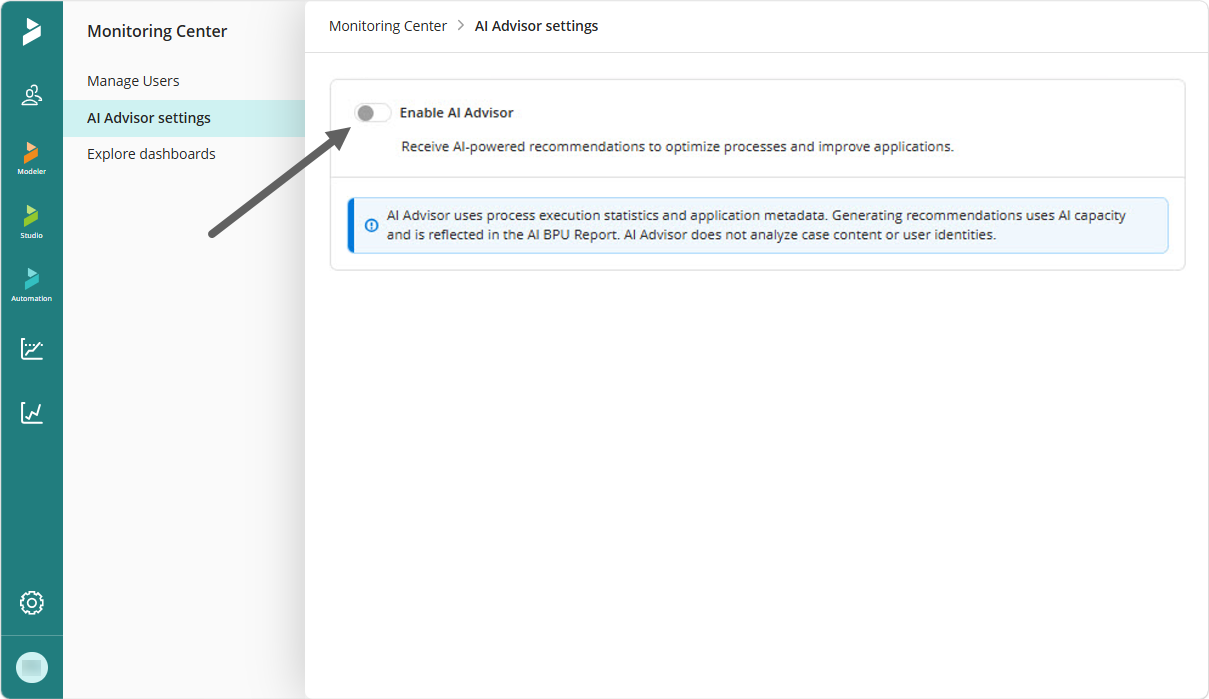Open the user profile avatar
1209x699 pixels.
click(32, 667)
